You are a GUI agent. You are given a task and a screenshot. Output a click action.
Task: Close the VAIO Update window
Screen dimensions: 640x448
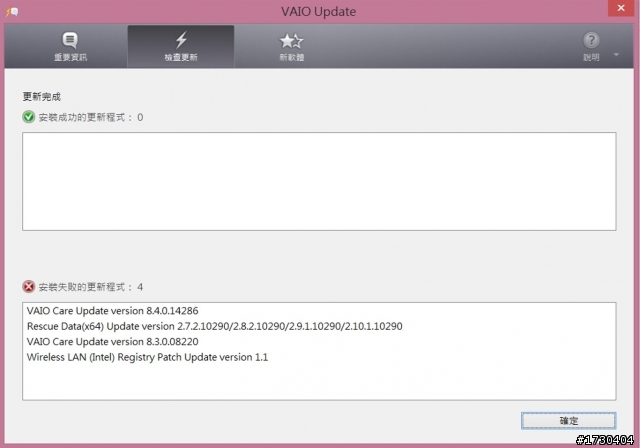(621, 8)
